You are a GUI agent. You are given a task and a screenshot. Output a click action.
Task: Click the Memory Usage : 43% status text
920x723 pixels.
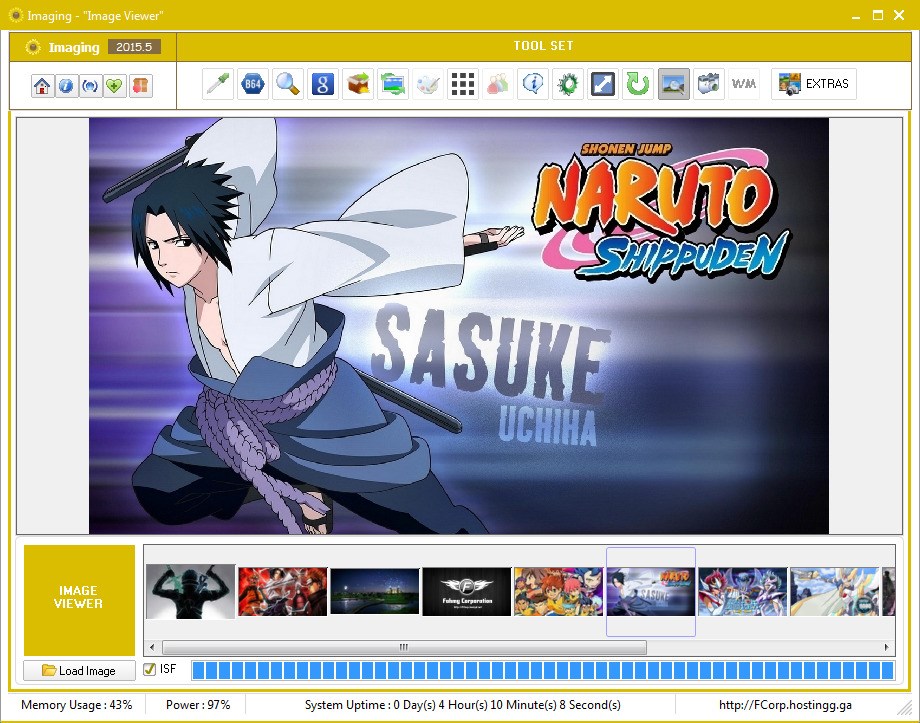77,705
